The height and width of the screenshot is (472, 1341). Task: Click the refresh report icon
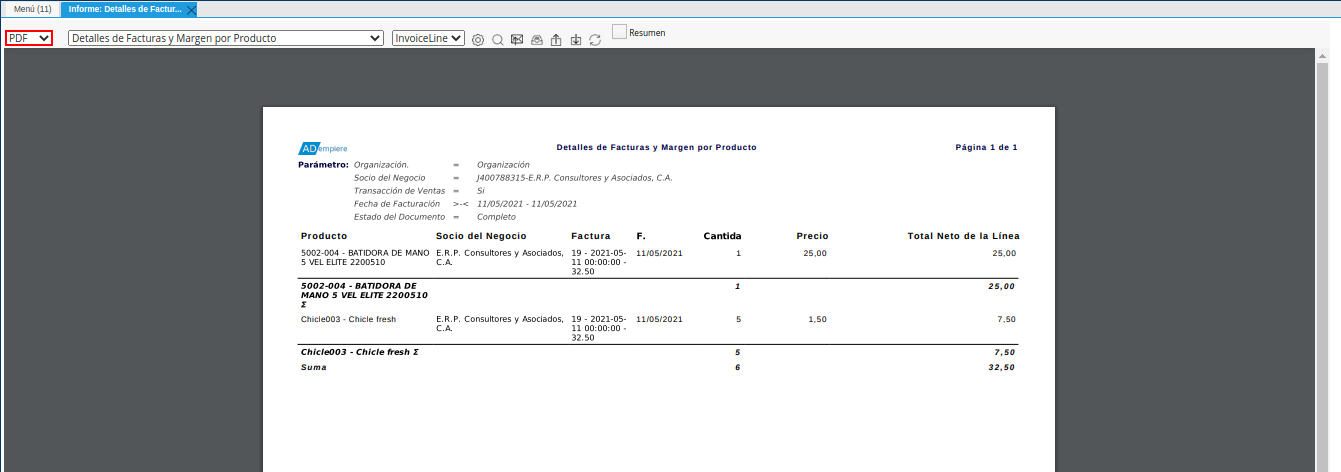(595, 40)
